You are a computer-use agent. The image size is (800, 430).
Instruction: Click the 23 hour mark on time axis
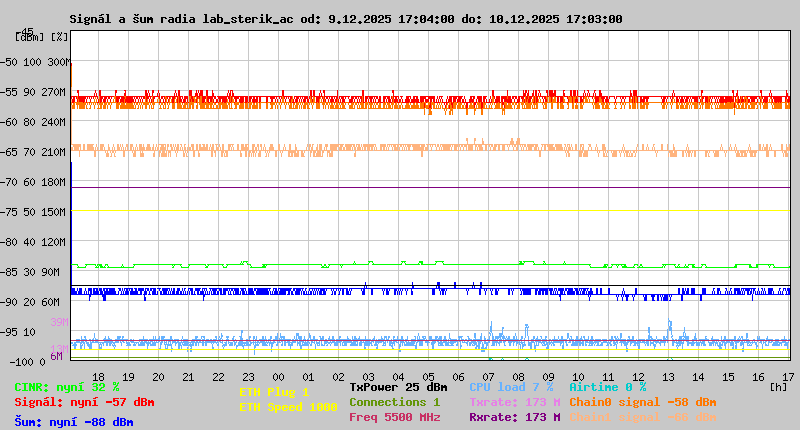[218, 377]
